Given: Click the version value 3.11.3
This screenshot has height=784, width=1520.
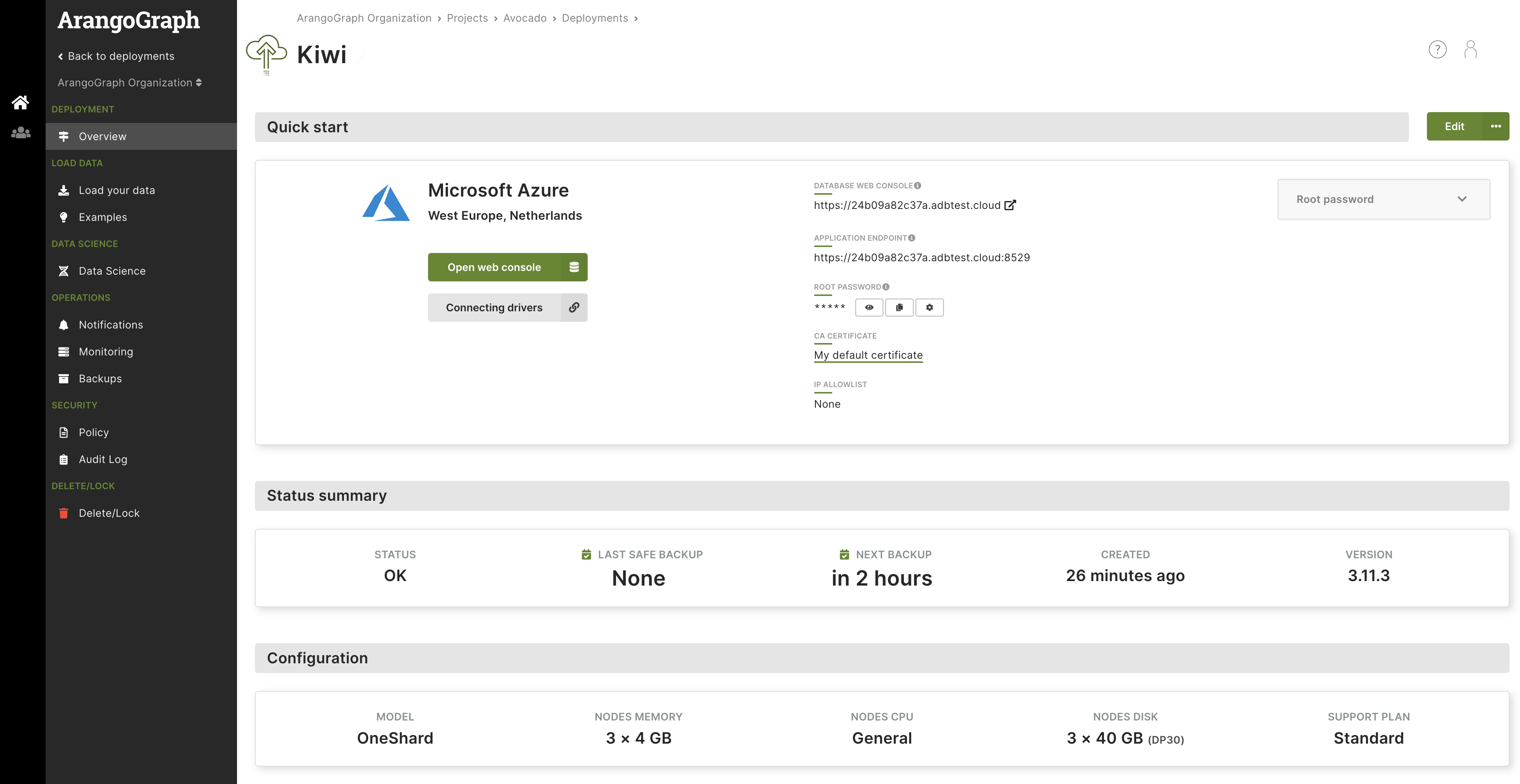Looking at the screenshot, I should (x=1368, y=576).
